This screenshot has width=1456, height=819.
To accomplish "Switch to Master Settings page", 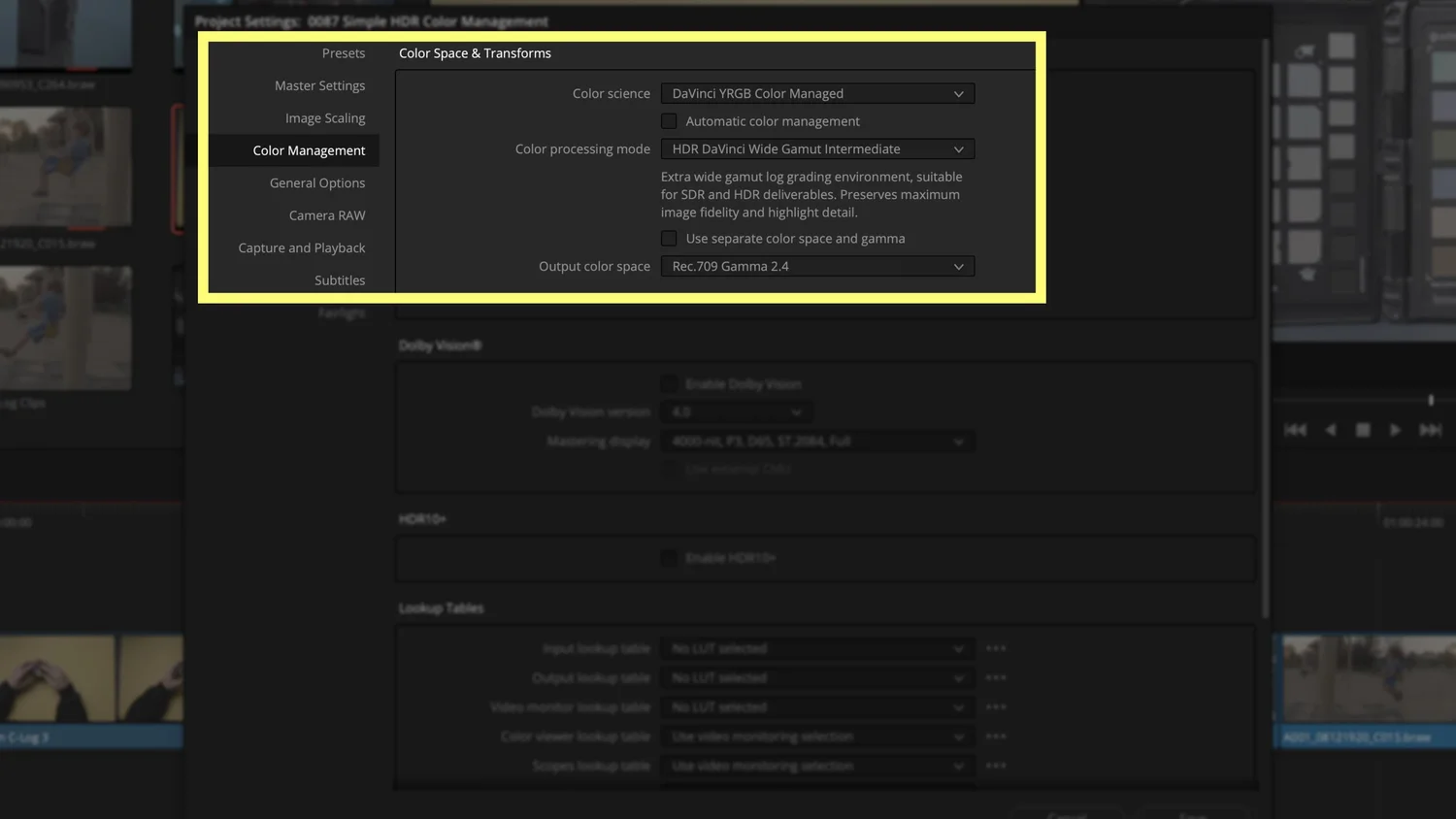I will pyautogui.click(x=319, y=85).
